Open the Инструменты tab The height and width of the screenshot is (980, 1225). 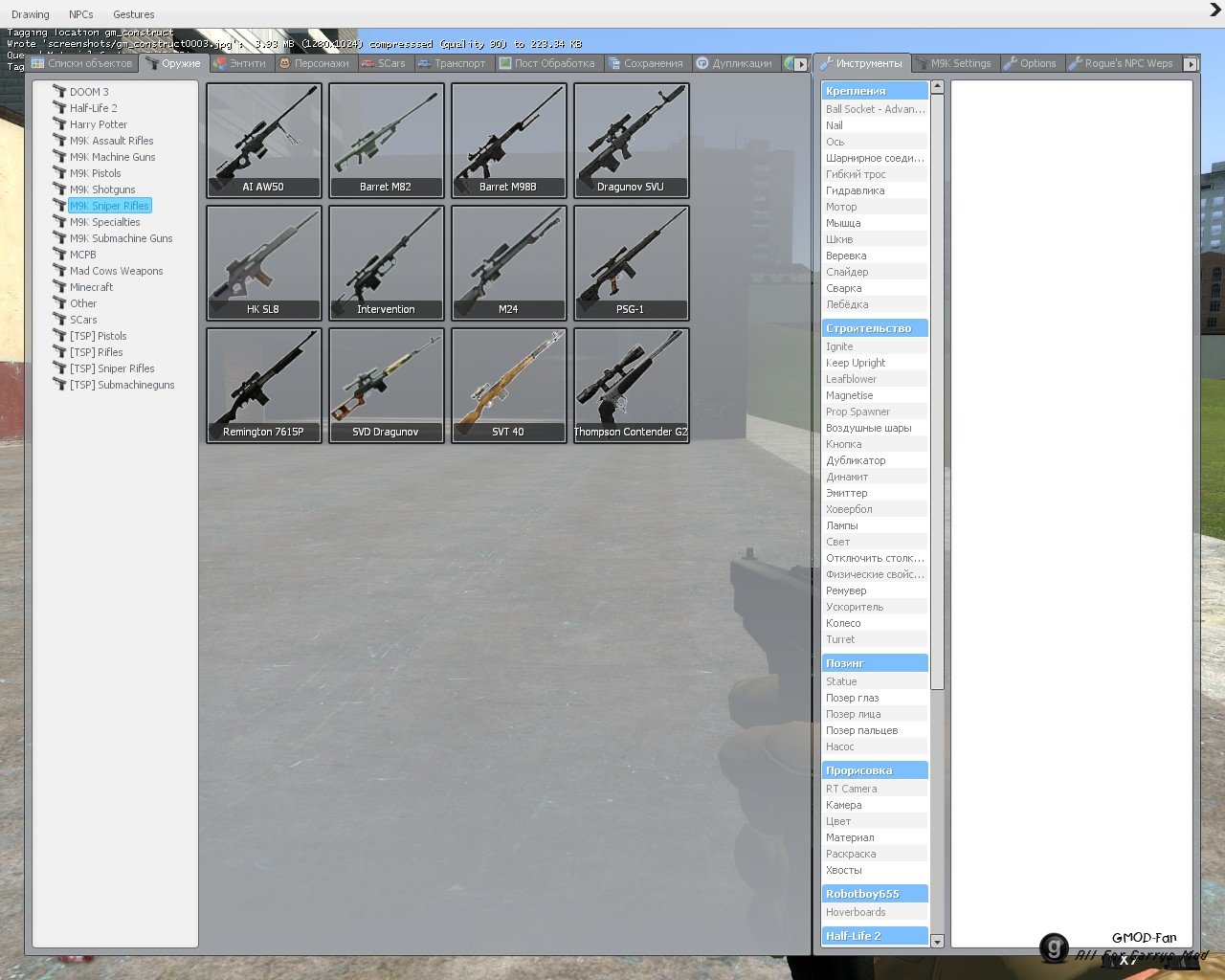pyautogui.click(x=861, y=63)
